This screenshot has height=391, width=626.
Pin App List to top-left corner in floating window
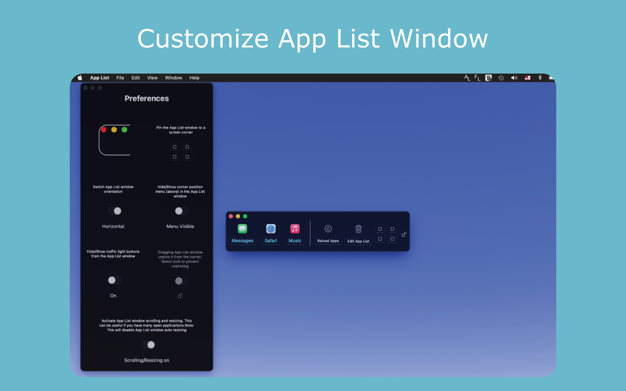(x=380, y=229)
